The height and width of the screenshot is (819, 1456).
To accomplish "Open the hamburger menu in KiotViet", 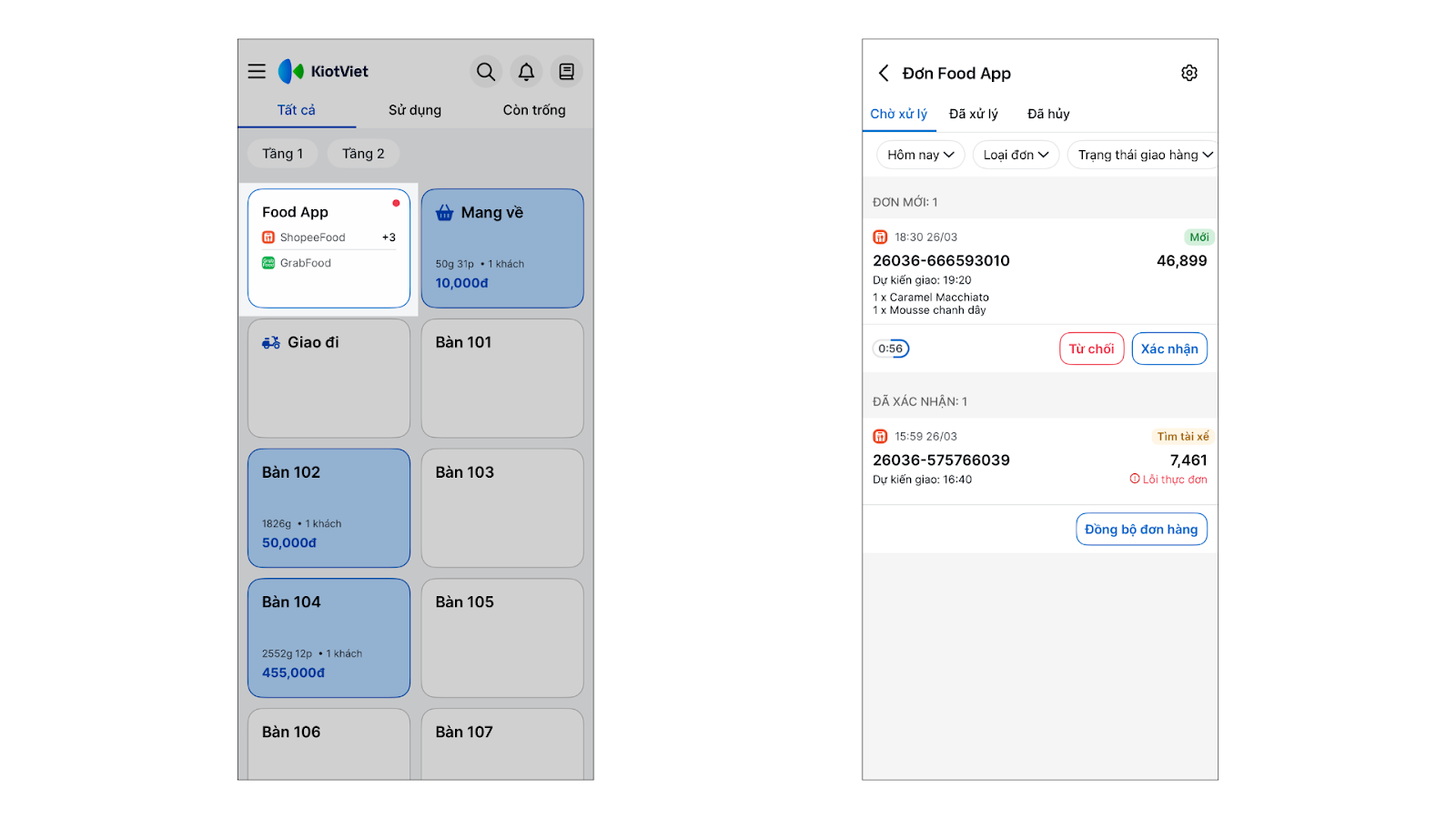I will tap(257, 71).
